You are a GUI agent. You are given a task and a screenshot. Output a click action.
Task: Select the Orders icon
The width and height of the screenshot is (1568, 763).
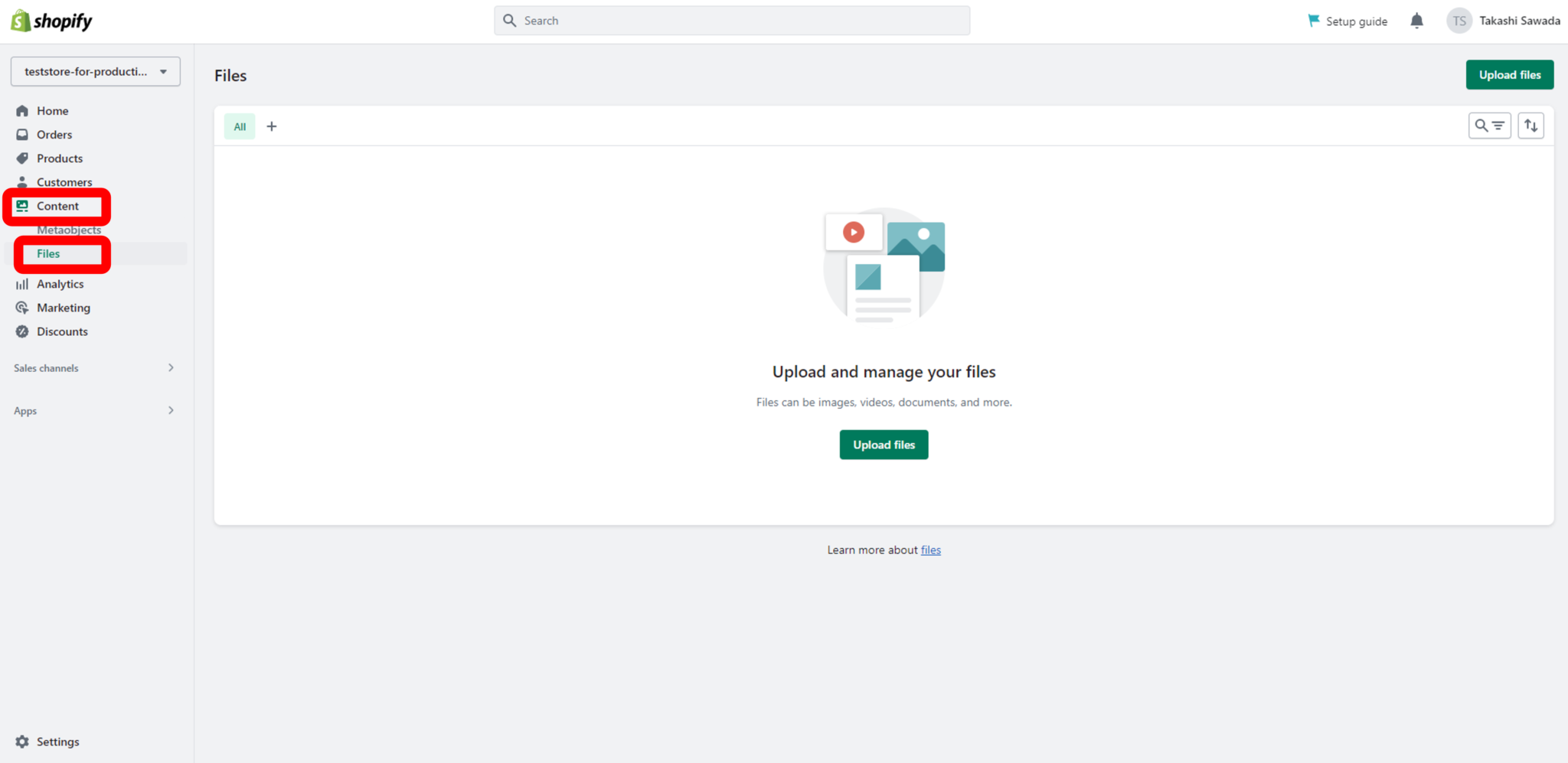point(23,134)
